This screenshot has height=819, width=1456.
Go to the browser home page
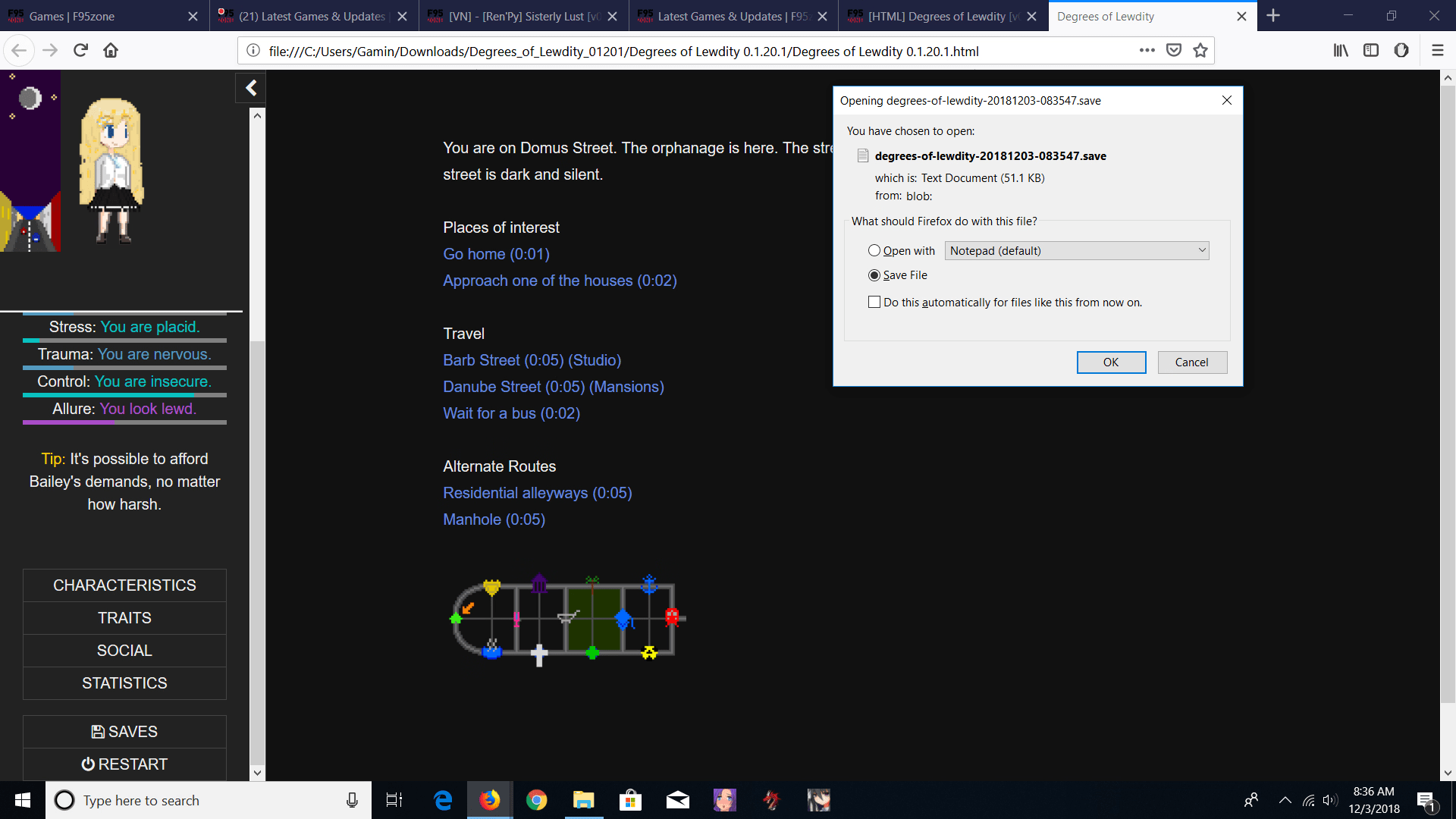click(x=111, y=51)
